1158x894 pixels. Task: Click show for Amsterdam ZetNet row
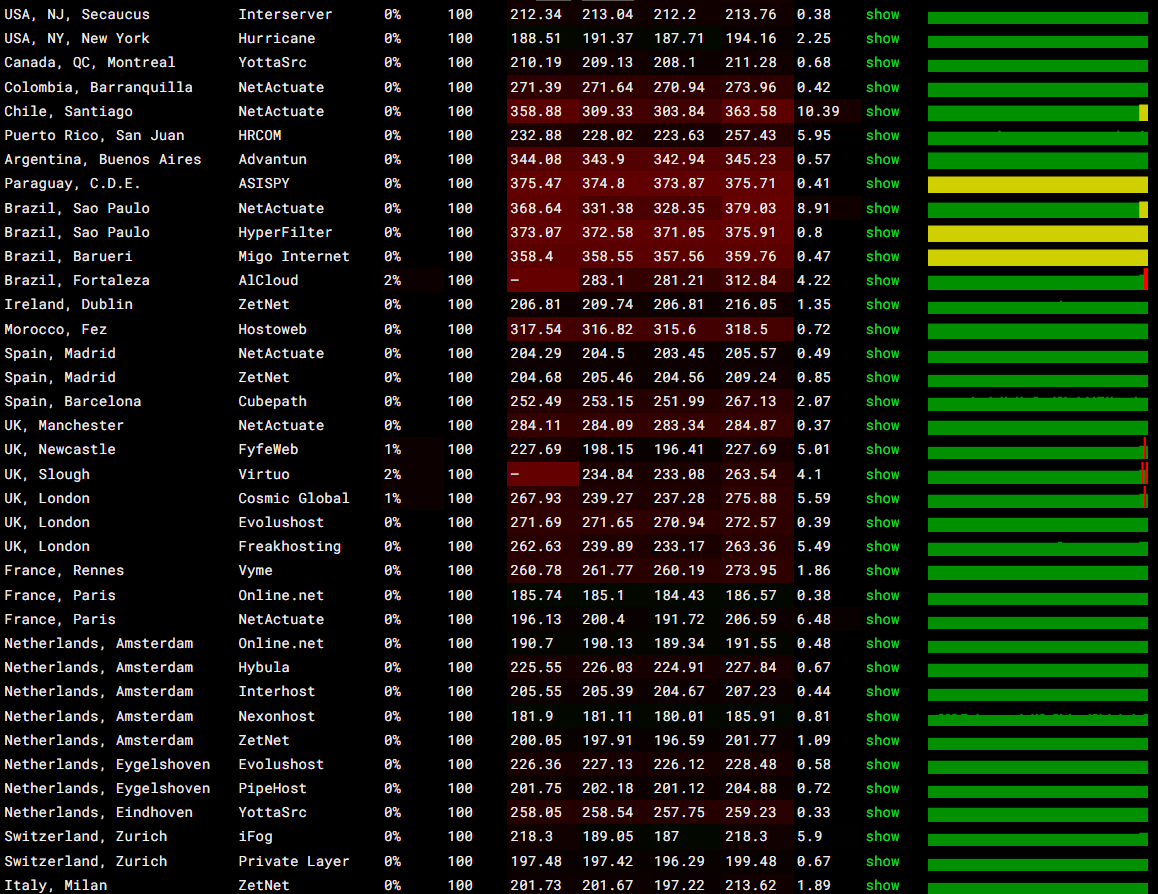[x=883, y=740]
